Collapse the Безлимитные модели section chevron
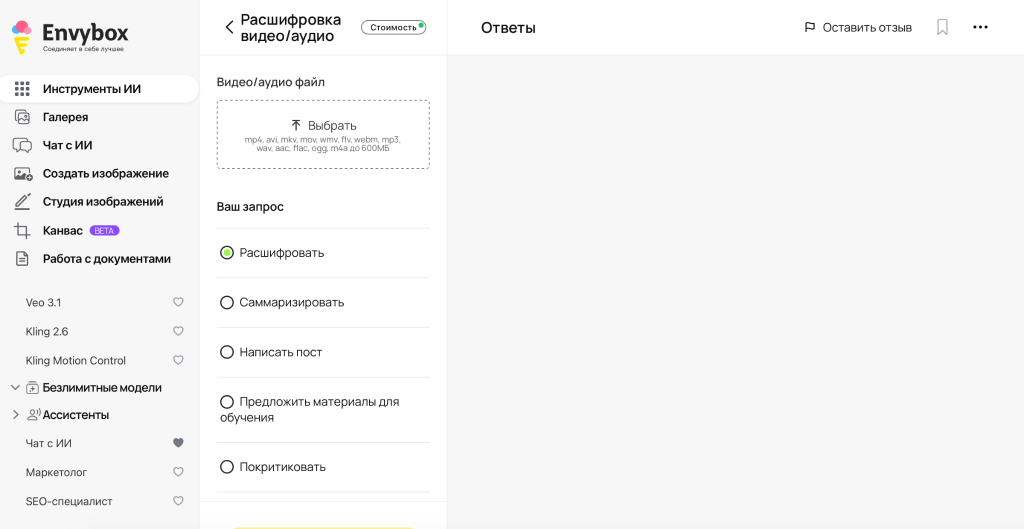 16,388
